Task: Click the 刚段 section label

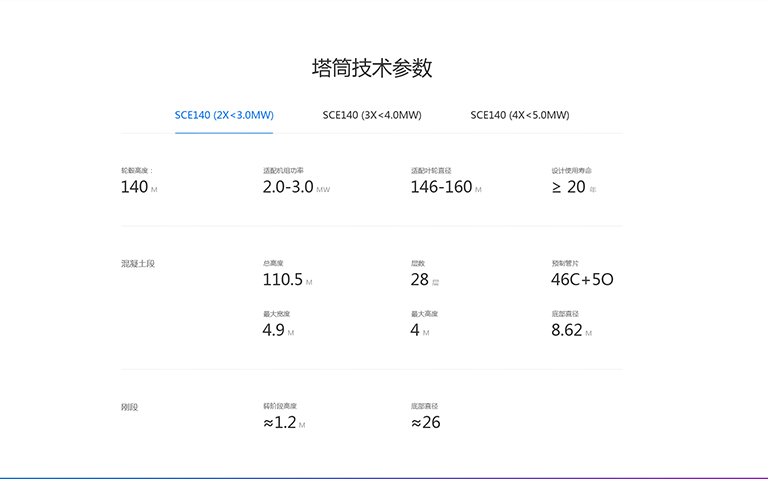Action: coord(129,408)
